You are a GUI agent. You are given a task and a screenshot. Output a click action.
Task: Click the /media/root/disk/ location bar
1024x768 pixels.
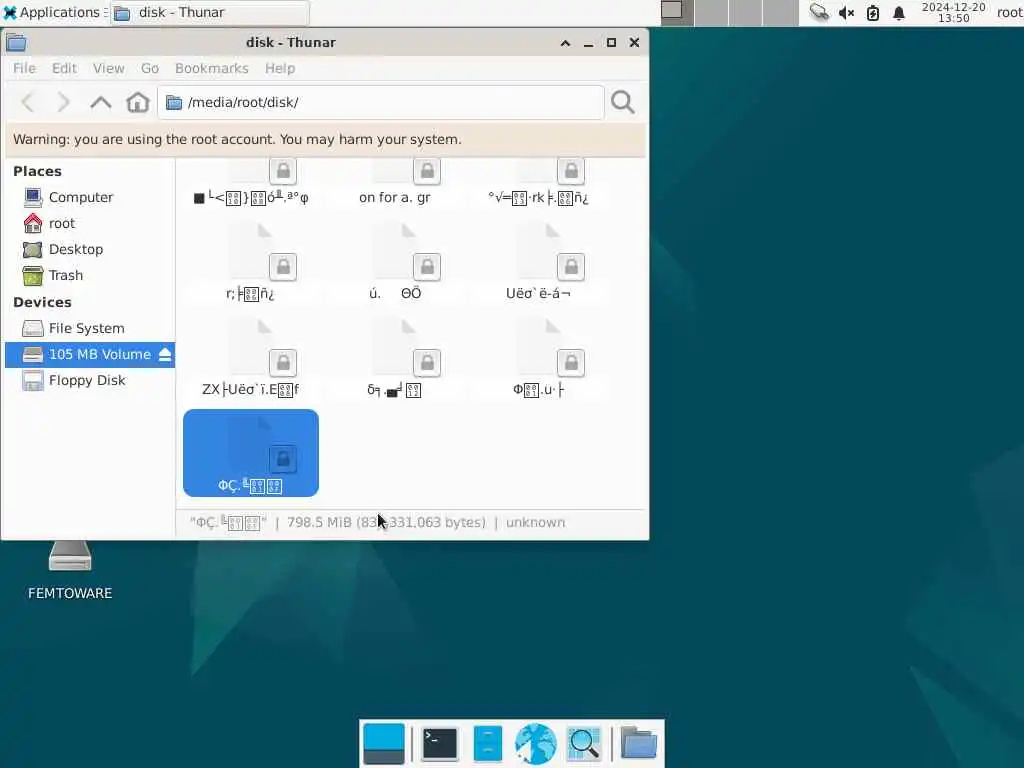[x=381, y=103]
